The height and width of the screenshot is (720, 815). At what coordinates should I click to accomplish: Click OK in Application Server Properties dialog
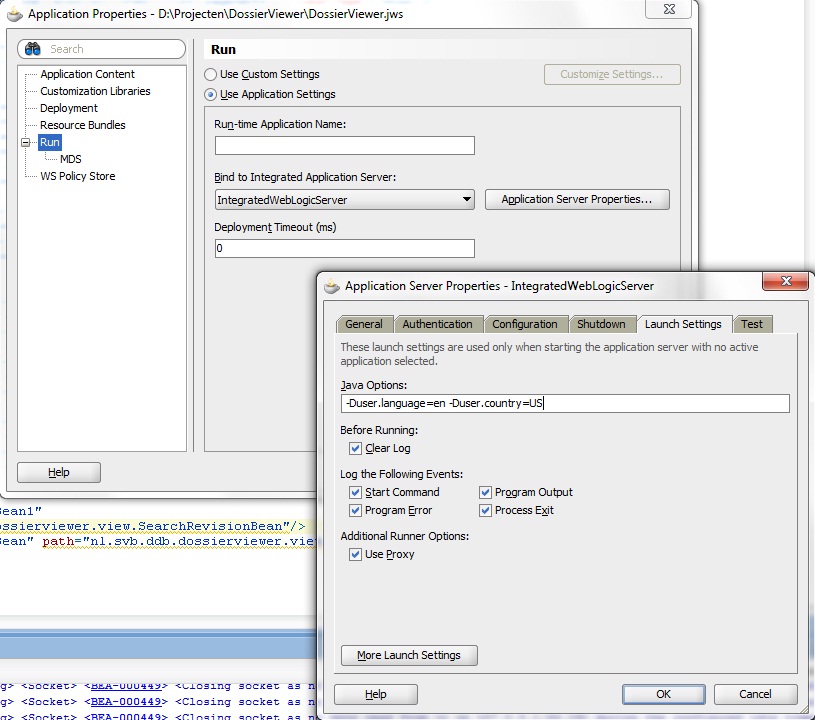[664, 695]
